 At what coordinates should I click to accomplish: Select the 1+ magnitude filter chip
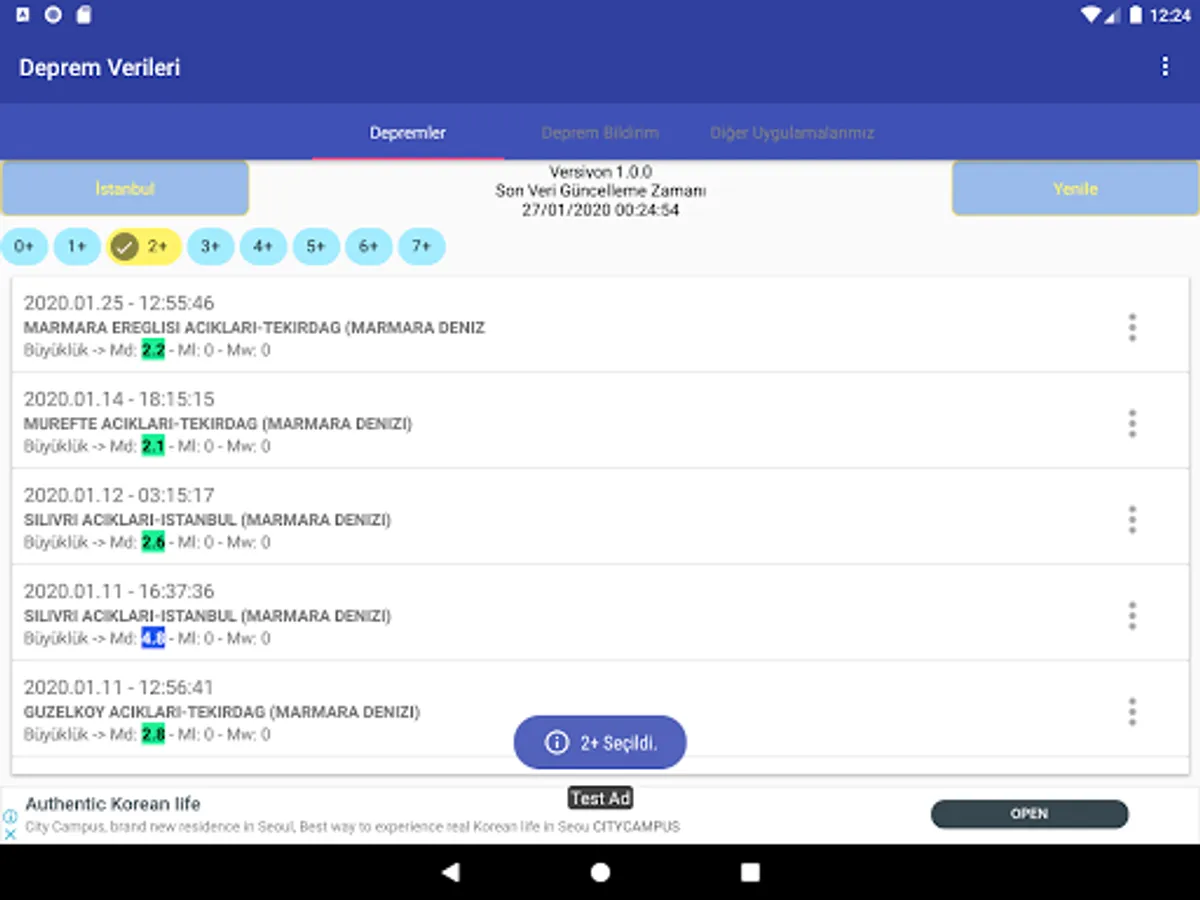77,246
